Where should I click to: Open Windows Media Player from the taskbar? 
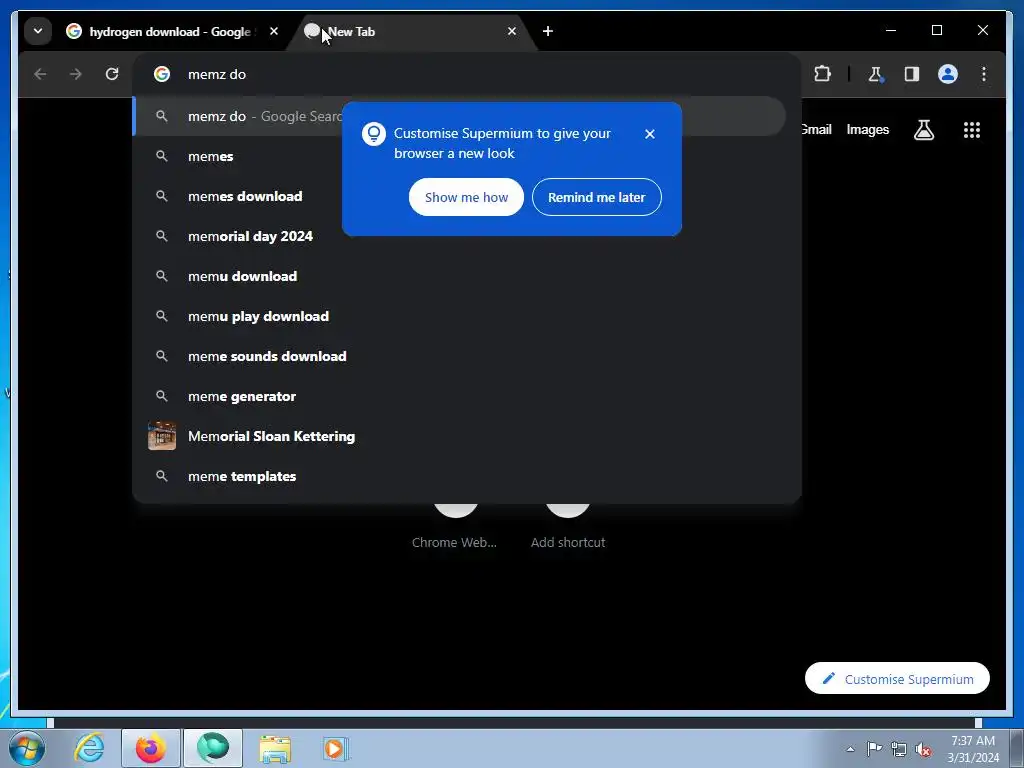tap(335, 748)
